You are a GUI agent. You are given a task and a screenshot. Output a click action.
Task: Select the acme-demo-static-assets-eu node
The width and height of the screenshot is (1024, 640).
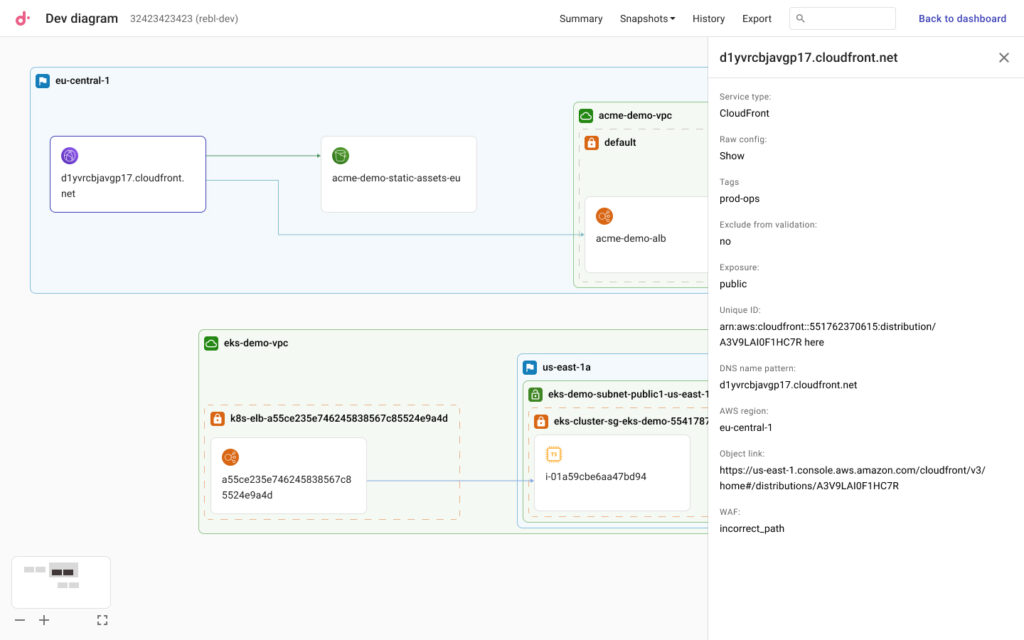click(399, 174)
